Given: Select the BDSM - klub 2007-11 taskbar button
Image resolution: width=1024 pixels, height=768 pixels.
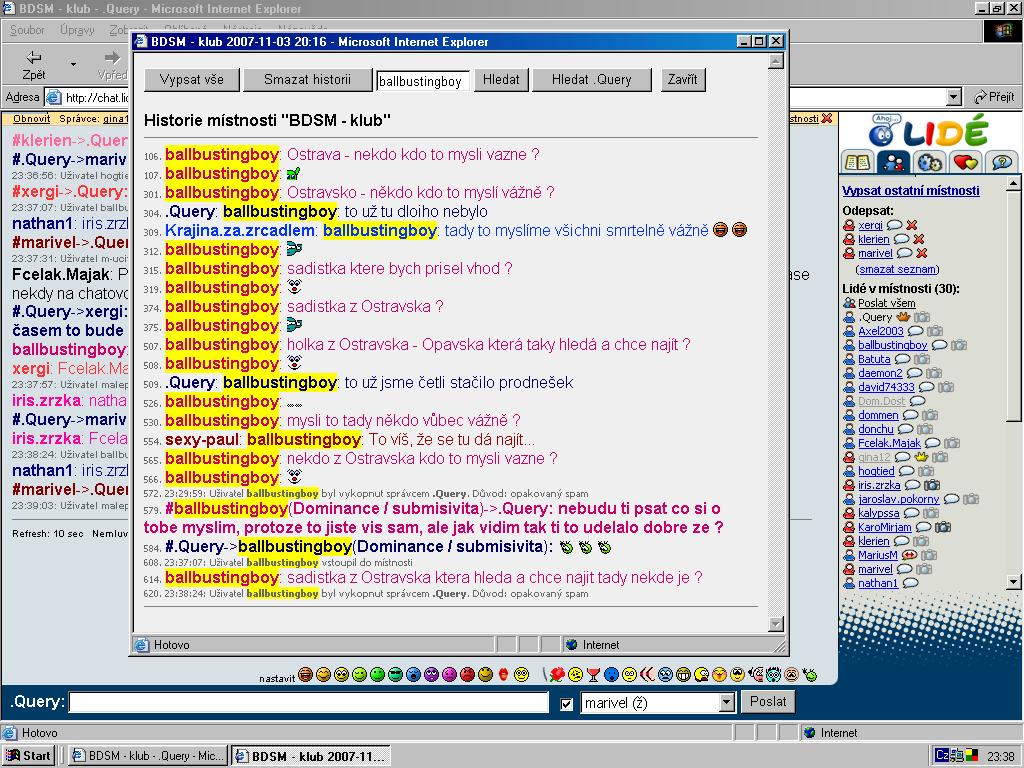Looking at the screenshot, I should tap(312, 756).
